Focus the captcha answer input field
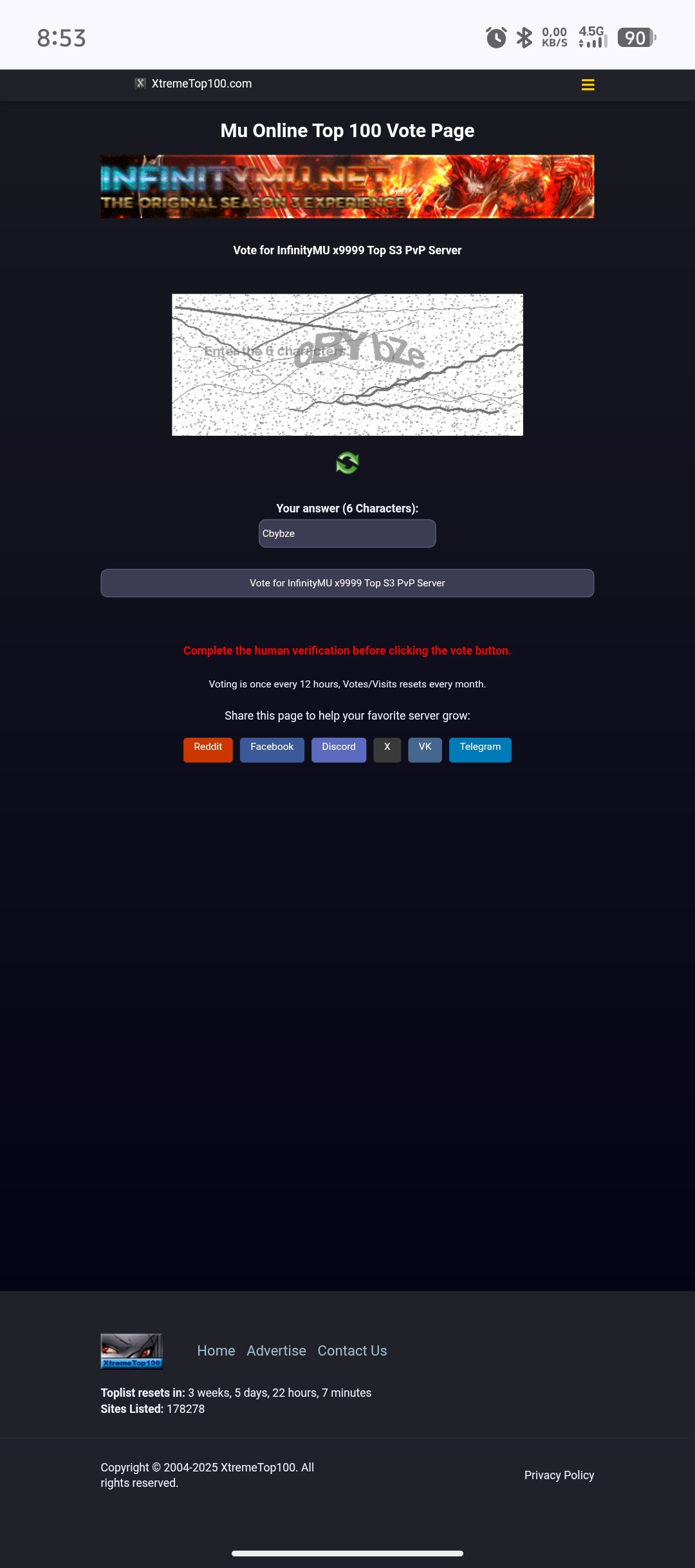The width and height of the screenshot is (695, 1568). (x=347, y=534)
